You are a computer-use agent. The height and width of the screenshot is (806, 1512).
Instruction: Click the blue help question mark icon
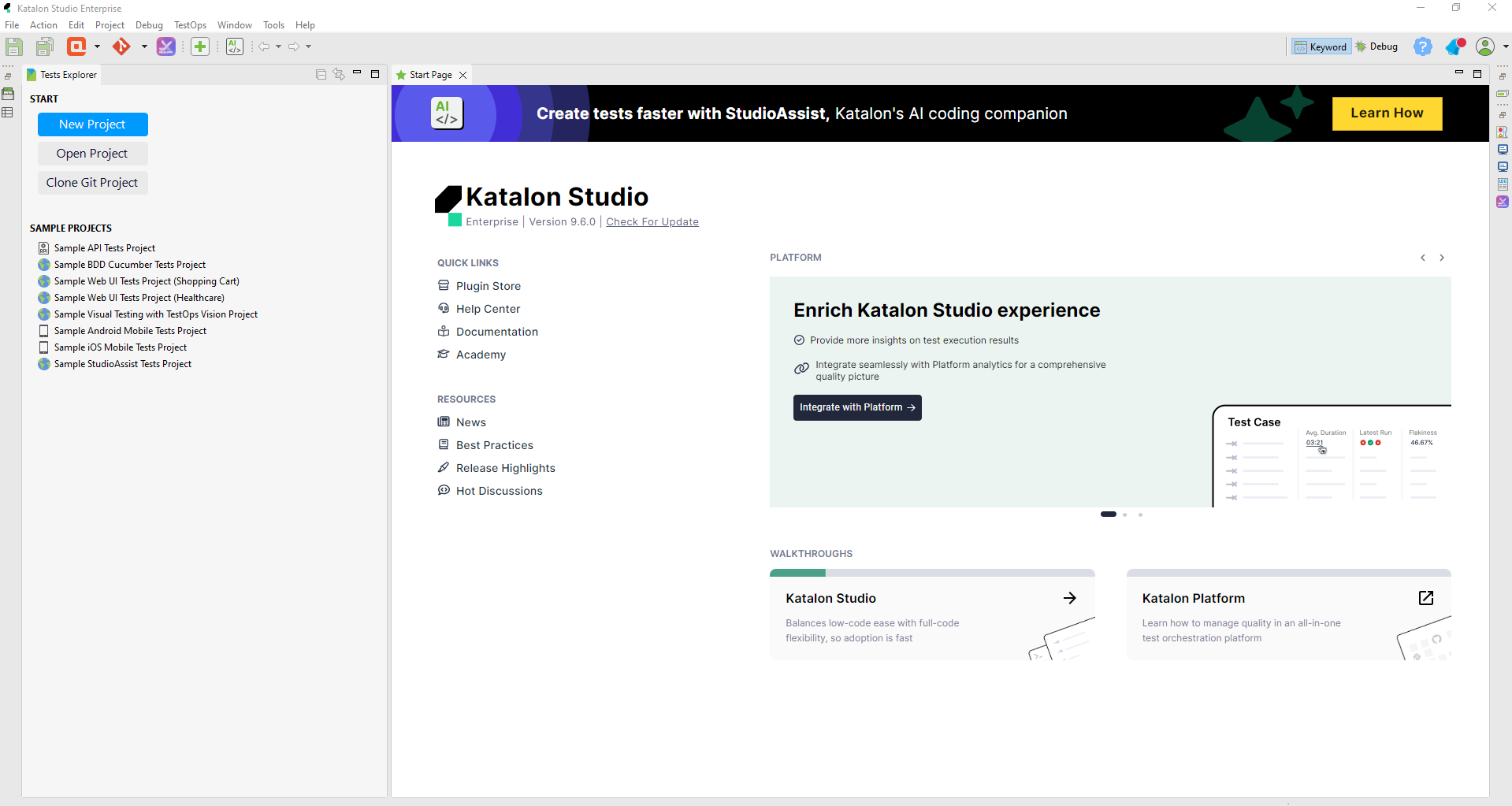(1422, 47)
